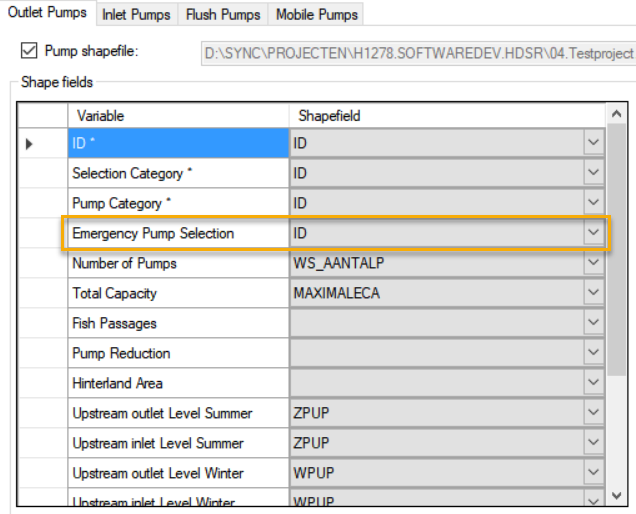Switch to the Inlet Pumps tab

click(137, 15)
